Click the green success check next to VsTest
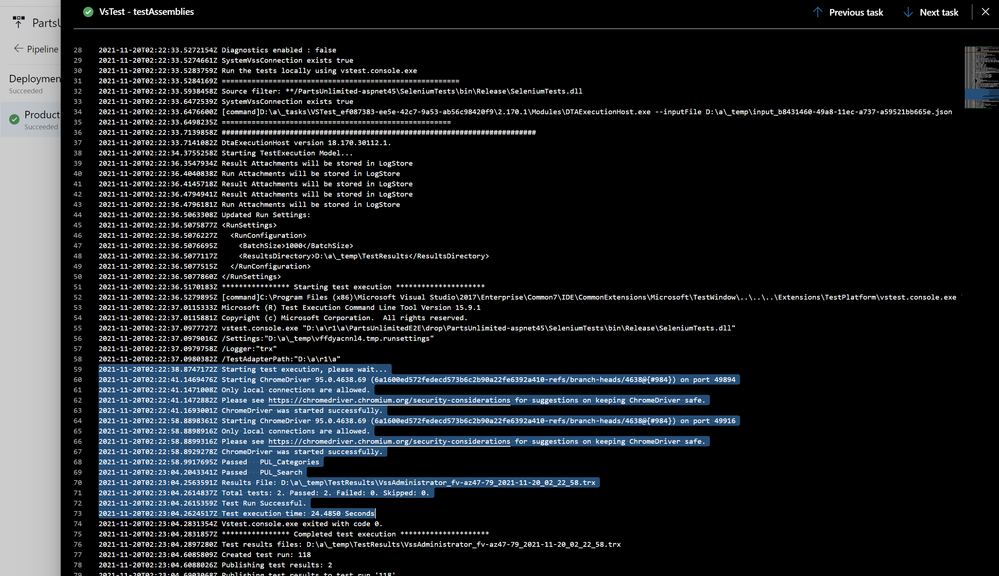The height and width of the screenshot is (576, 999). pos(88,11)
